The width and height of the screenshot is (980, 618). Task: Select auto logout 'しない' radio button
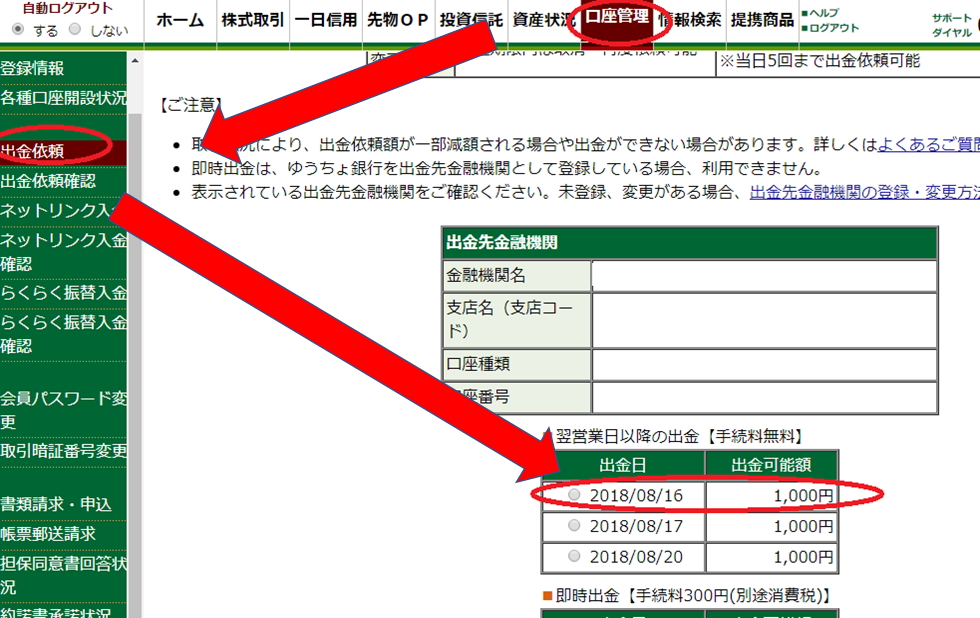pos(75,29)
